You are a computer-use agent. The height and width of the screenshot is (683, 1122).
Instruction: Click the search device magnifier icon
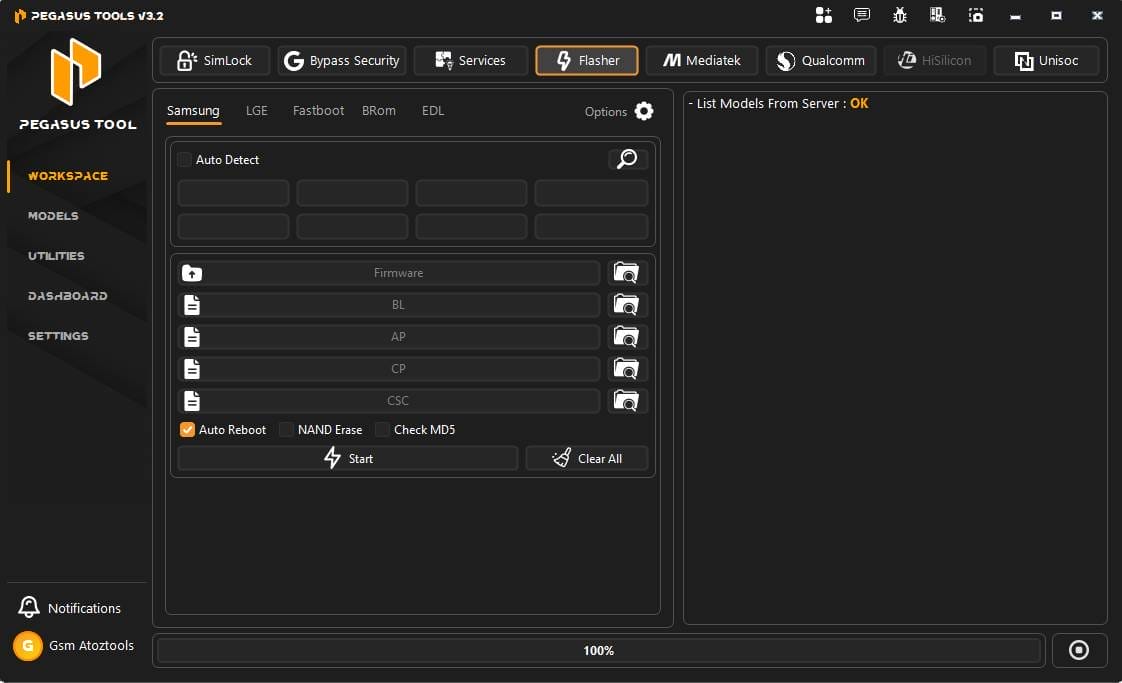(627, 159)
